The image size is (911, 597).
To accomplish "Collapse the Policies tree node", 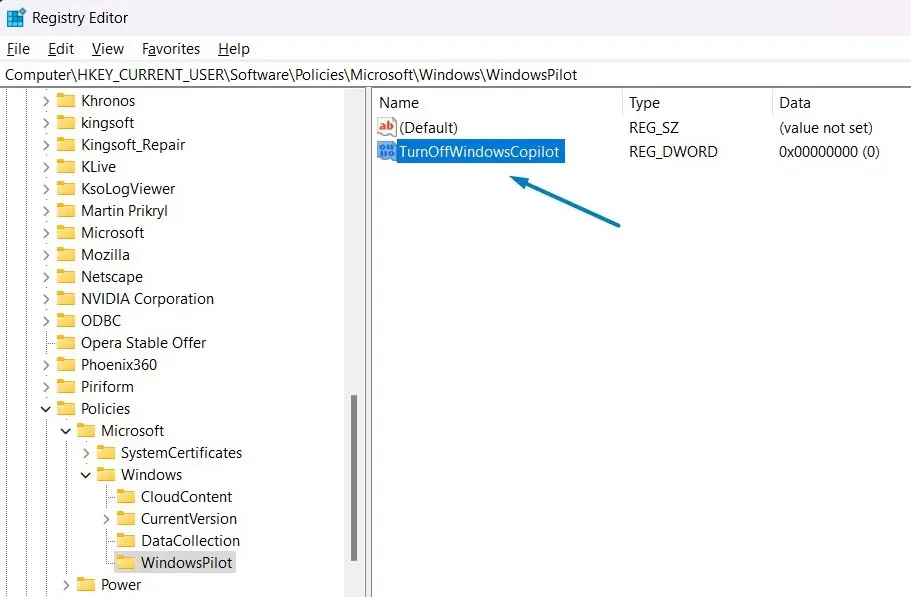I will [x=46, y=409].
